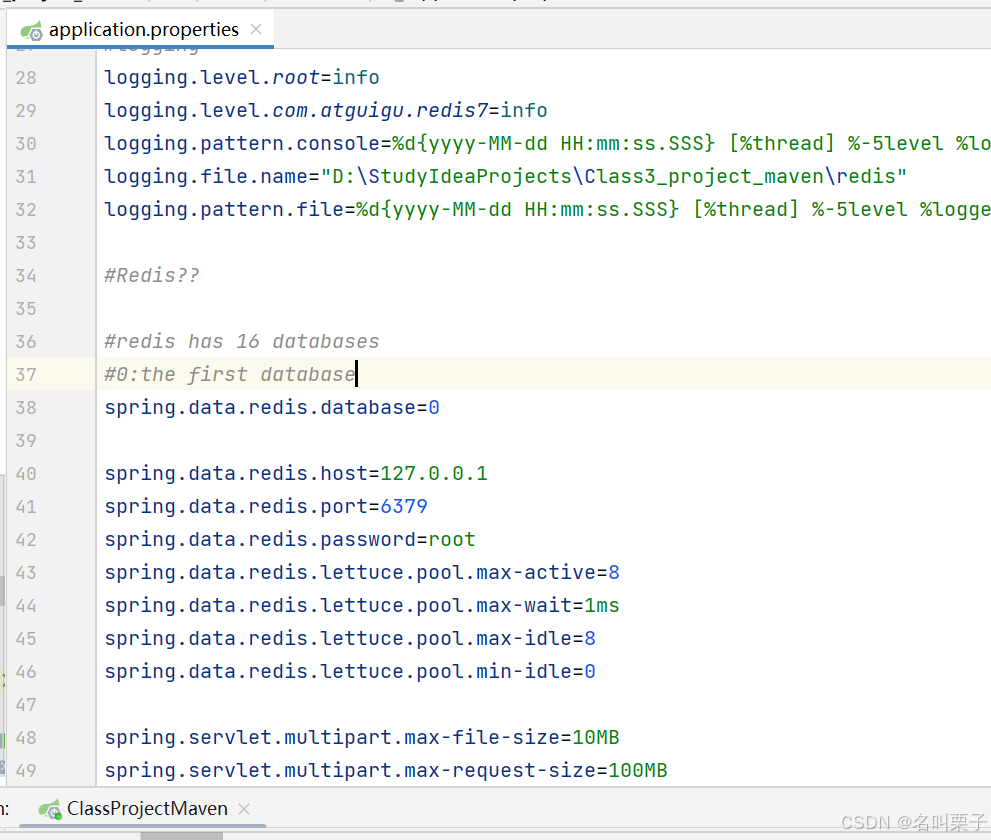Image resolution: width=991 pixels, height=840 pixels.
Task: Click the Spring Boot icon beside ClassProjectMaven
Action: click(49, 809)
